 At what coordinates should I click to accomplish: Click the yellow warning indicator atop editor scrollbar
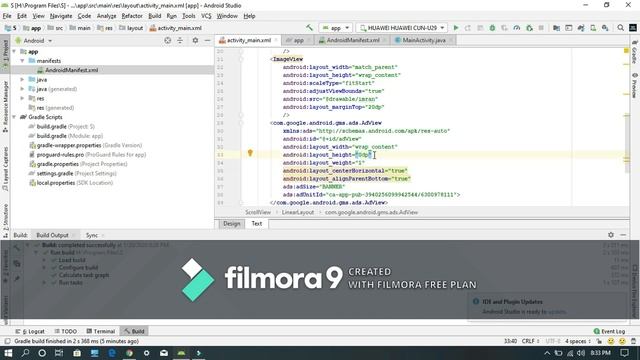pos(626,51)
